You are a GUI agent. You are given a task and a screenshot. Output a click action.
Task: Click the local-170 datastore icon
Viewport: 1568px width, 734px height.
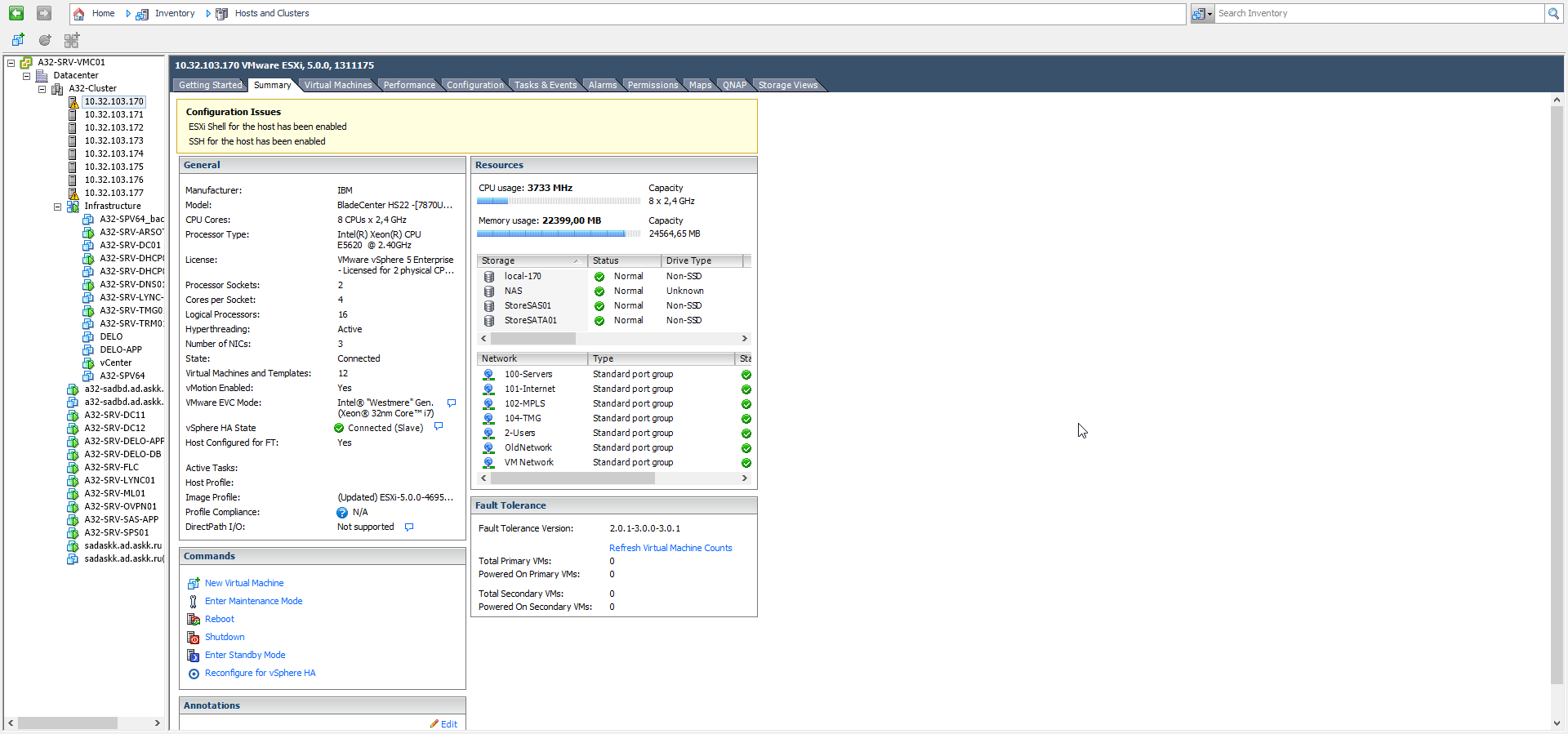tap(489, 277)
